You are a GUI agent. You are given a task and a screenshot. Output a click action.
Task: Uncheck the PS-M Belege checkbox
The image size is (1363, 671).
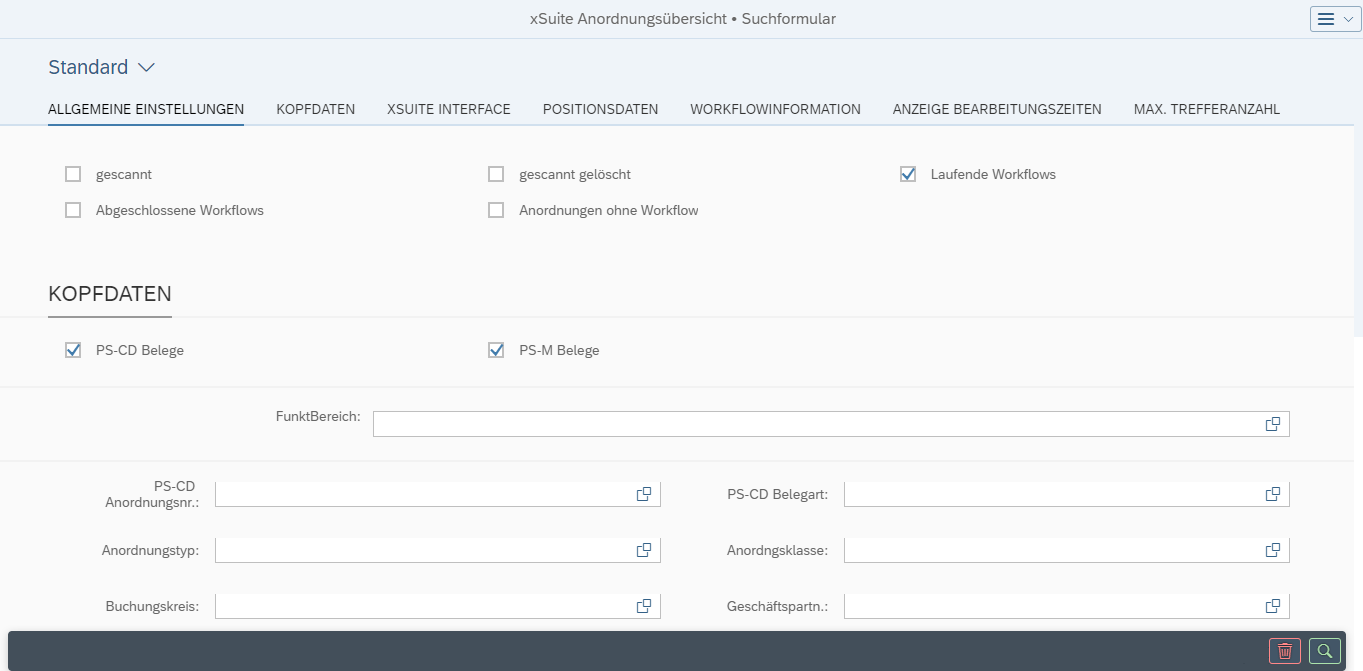pos(495,349)
